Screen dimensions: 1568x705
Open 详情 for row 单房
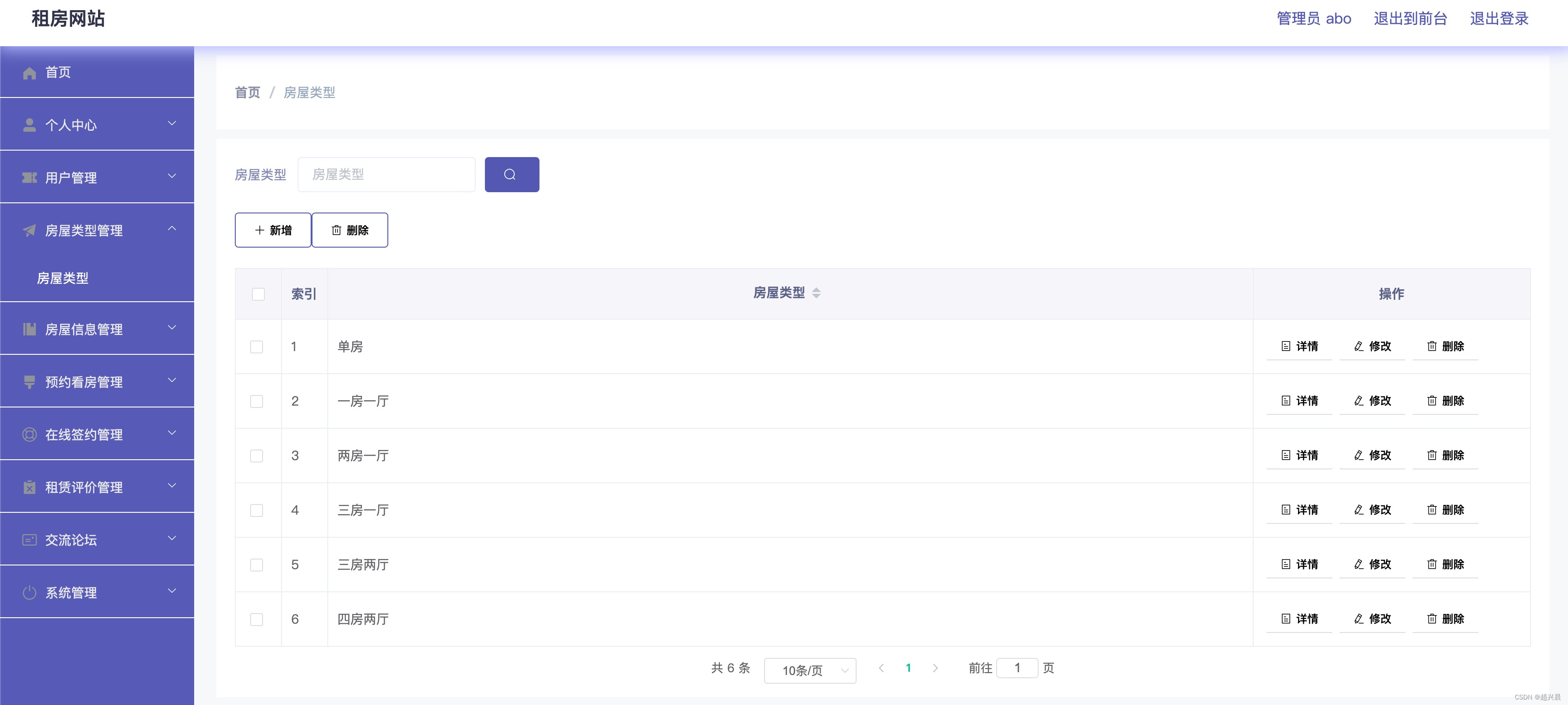coord(1299,346)
